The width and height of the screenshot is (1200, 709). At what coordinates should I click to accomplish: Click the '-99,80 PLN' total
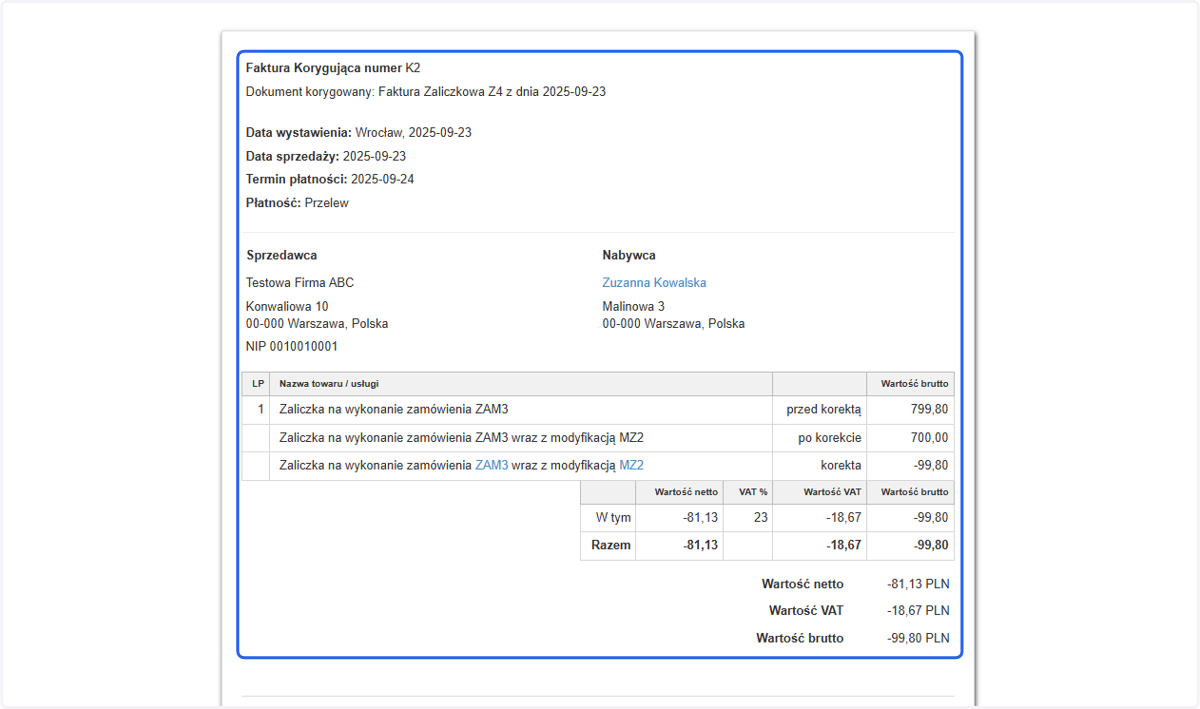[x=918, y=638]
